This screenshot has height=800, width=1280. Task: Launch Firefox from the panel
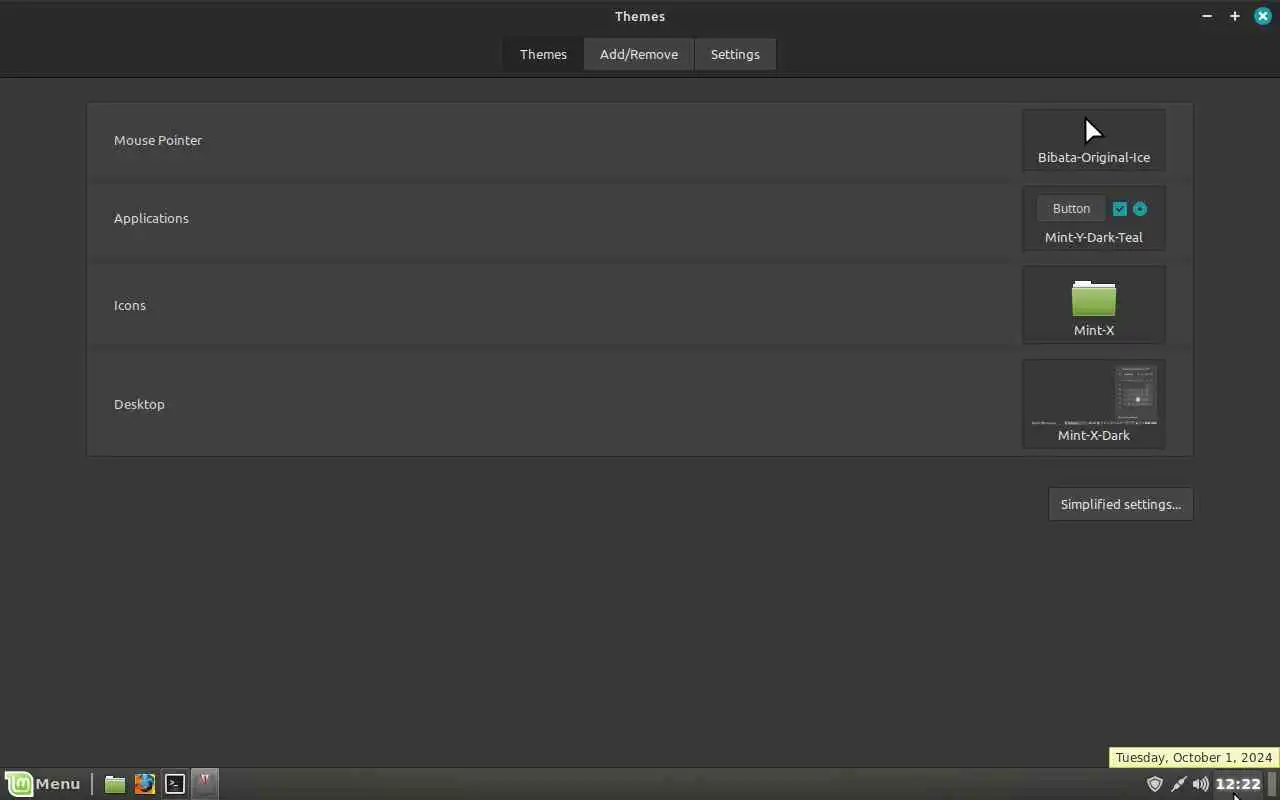(x=145, y=784)
